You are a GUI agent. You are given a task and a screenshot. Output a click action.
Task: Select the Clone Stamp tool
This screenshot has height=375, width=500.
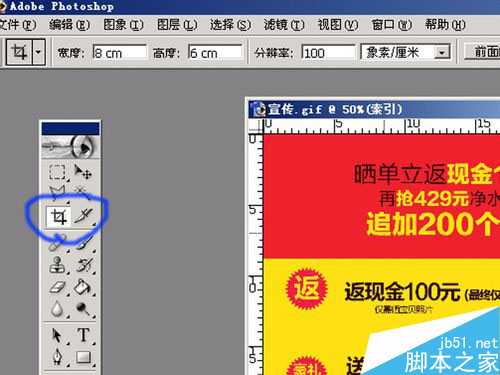(x=57, y=265)
